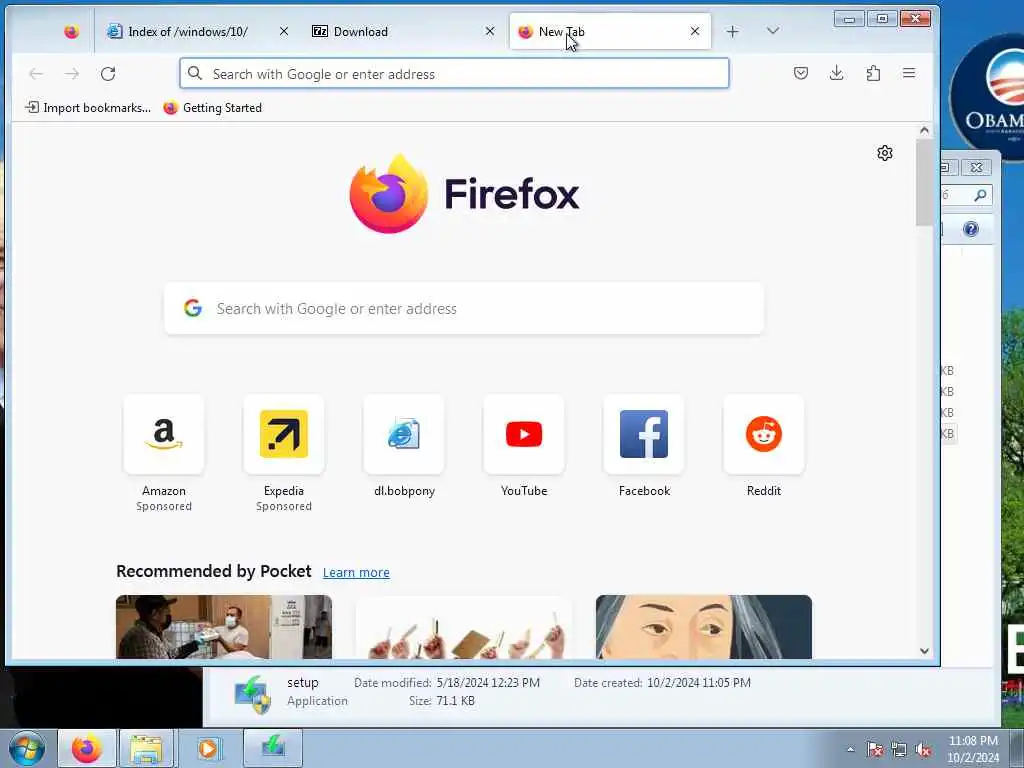This screenshot has height=768, width=1024.
Task: Show hidden system tray icons
Action: (x=850, y=750)
